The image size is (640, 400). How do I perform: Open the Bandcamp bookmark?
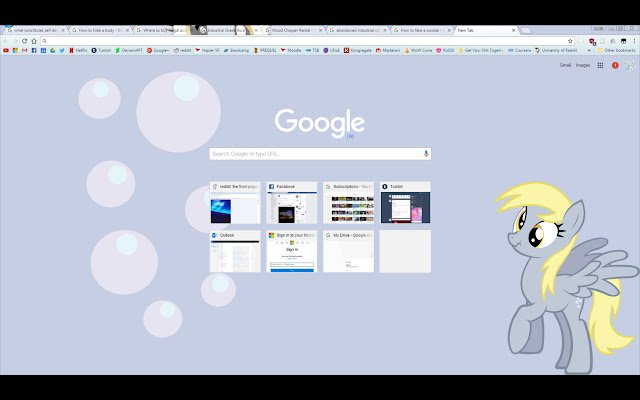tap(236, 51)
